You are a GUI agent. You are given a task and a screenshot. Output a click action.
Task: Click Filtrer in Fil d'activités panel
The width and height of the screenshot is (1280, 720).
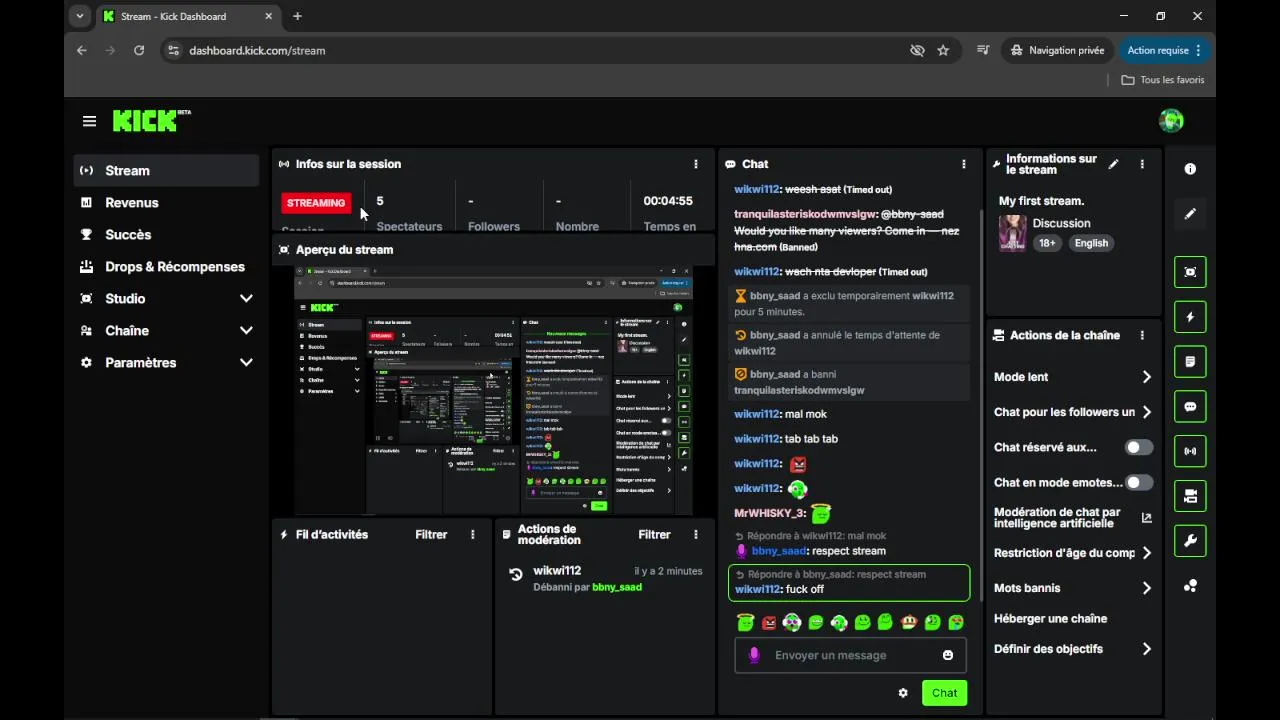(431, 535)
